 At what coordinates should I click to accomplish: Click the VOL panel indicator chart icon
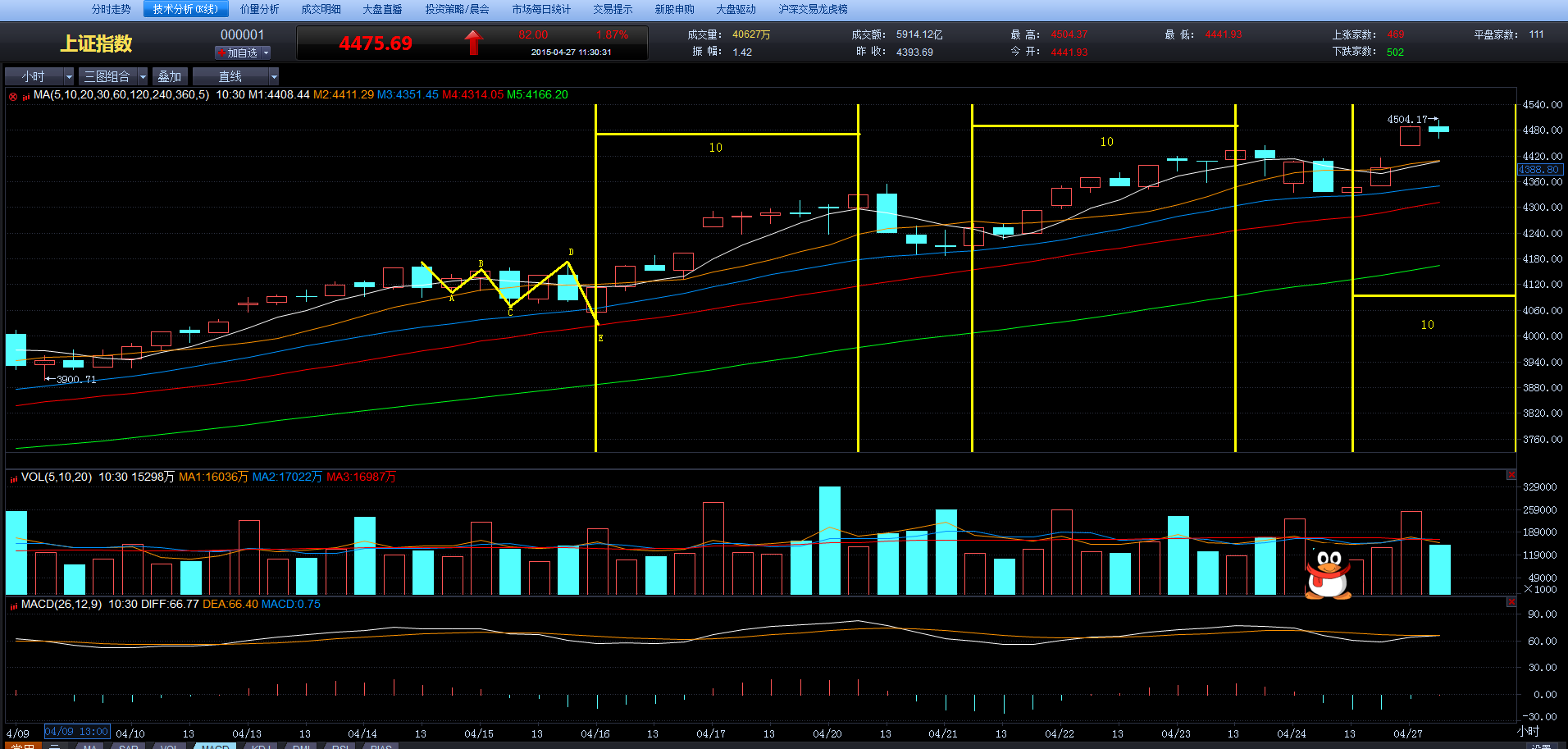pos(14,477)
